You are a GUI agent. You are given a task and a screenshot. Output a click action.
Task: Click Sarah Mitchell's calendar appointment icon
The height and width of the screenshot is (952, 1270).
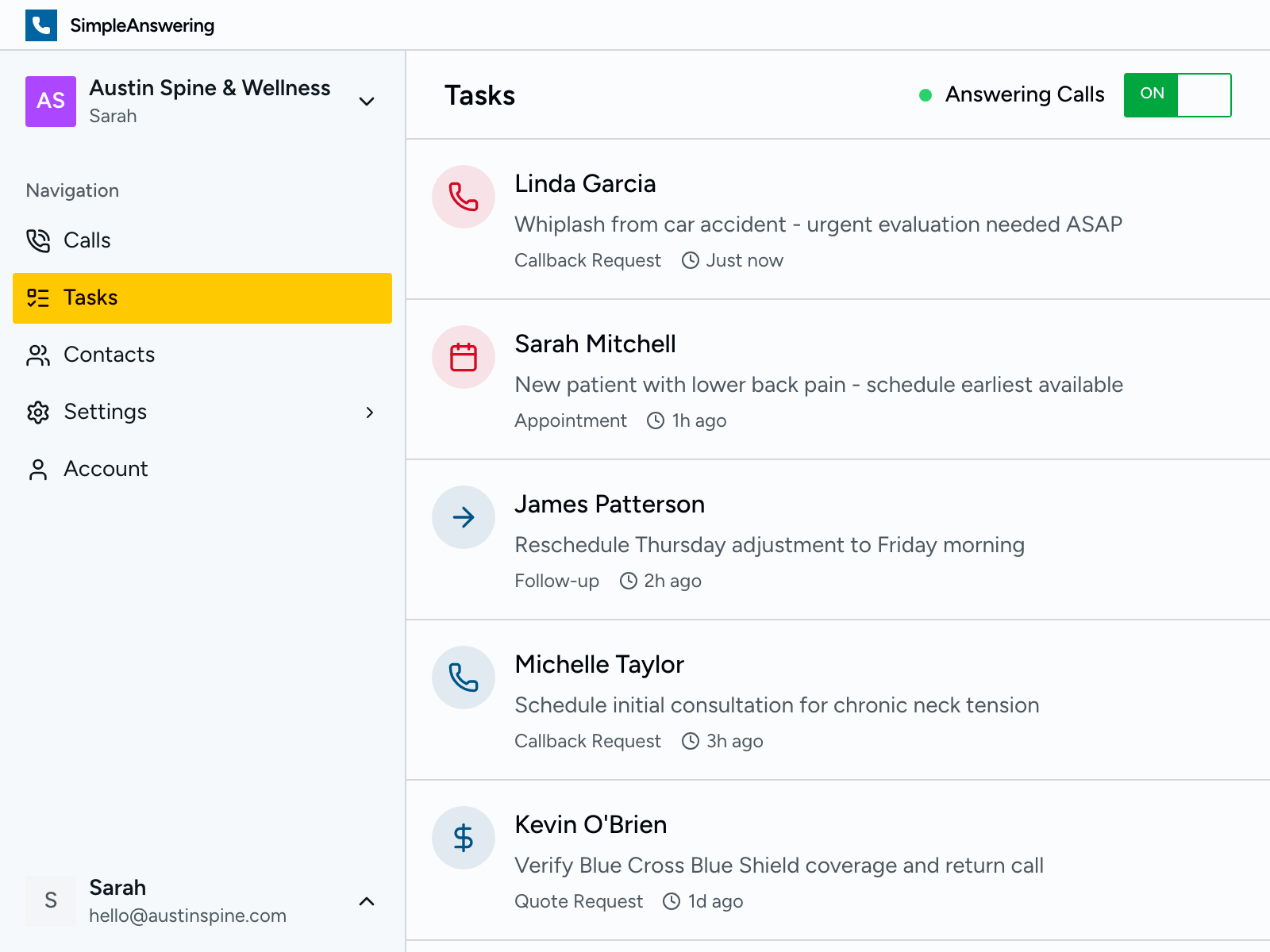[x=464, y=357]
